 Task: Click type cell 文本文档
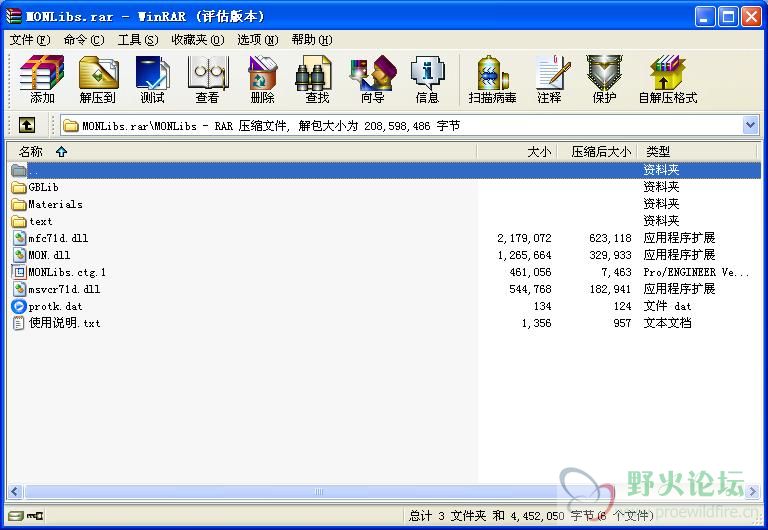coord(667,323)
